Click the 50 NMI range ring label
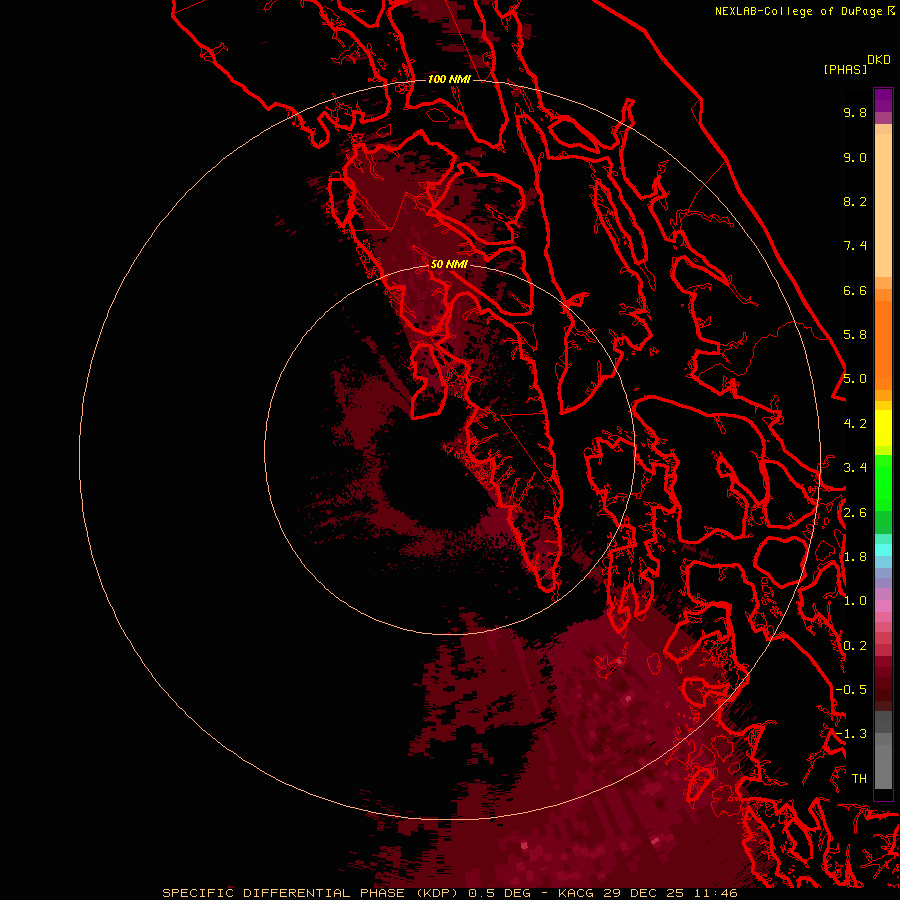Screen dimensions: 900x900 click(x=449, y=264)
